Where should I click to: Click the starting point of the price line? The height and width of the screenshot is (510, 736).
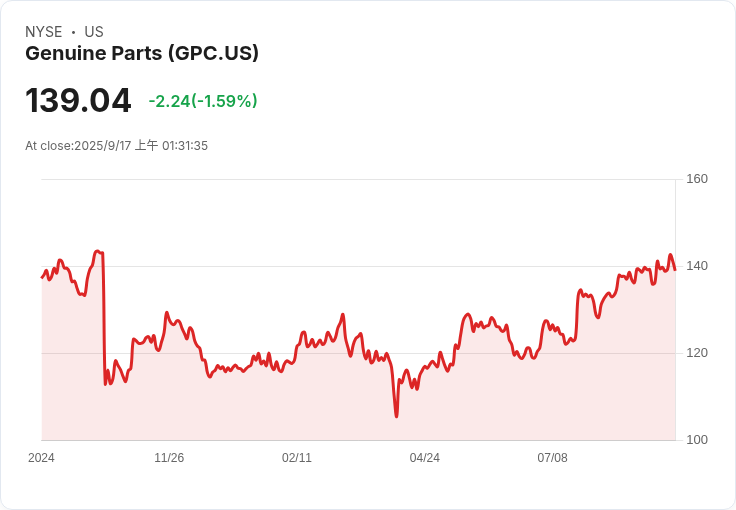[x=42, y=277]
